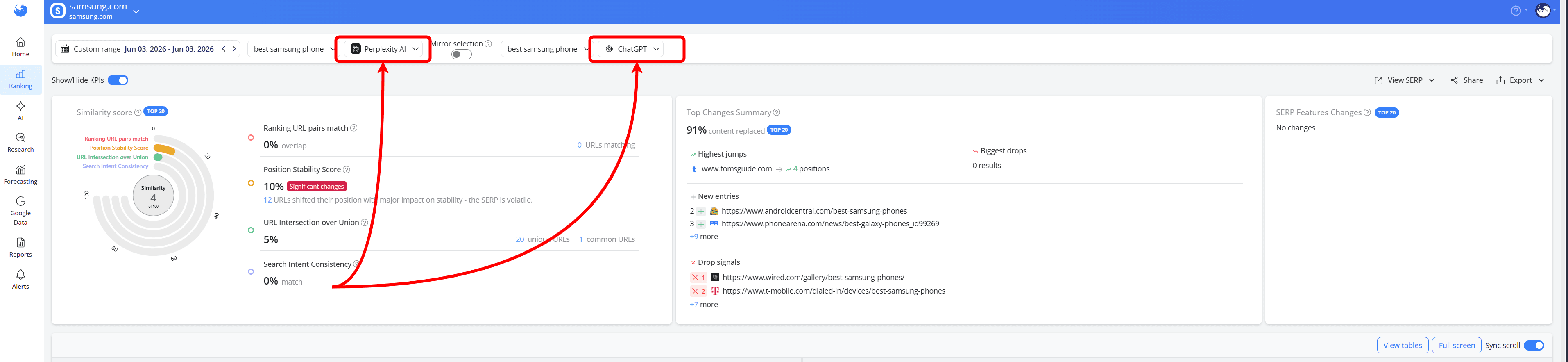1568x362 pixels.
Task: Expand the samsung.com project selector chevron
Action: coord(136,11)
